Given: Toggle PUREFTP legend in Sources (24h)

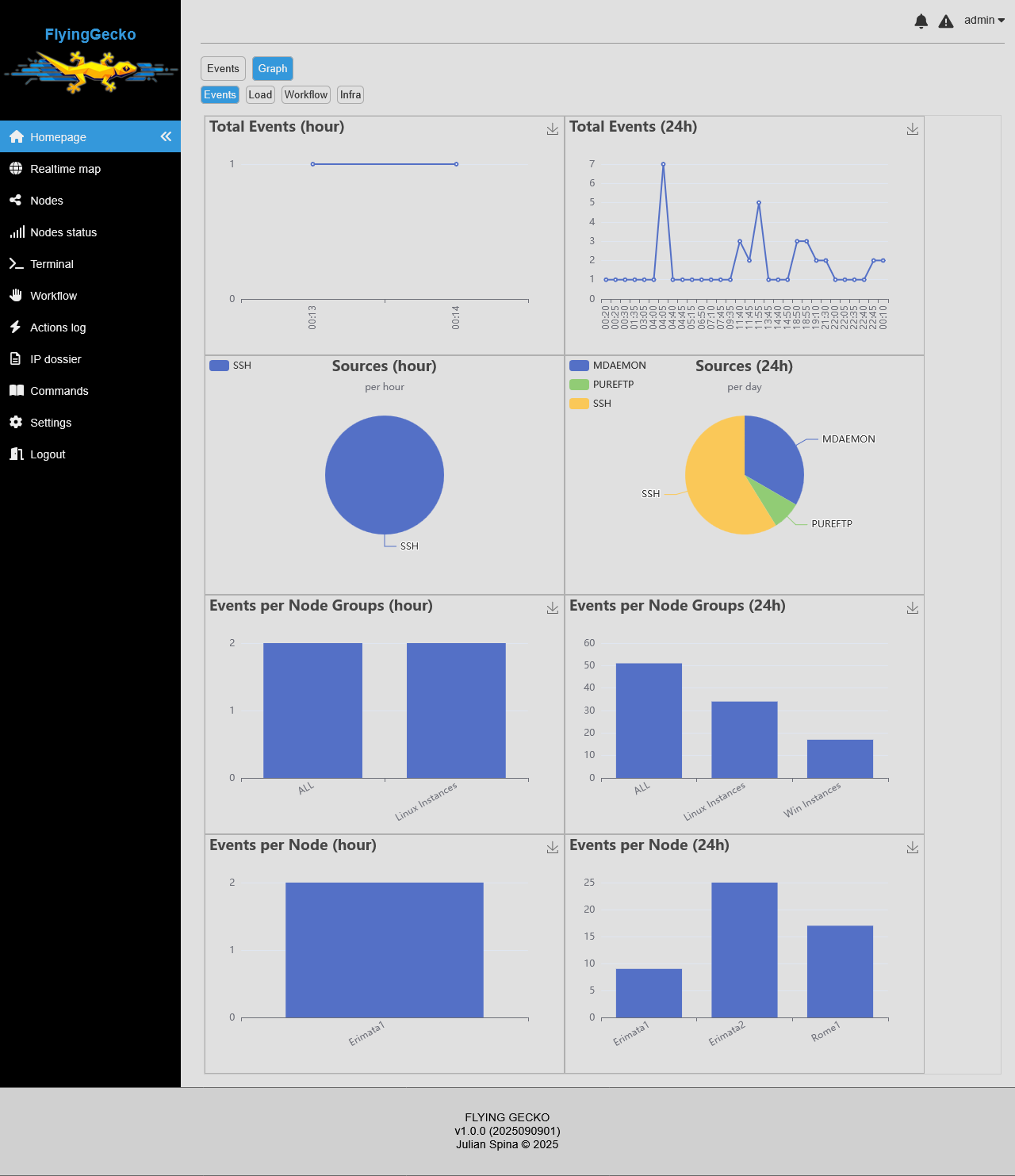Looking at the screenshot, I should (602, 385).
